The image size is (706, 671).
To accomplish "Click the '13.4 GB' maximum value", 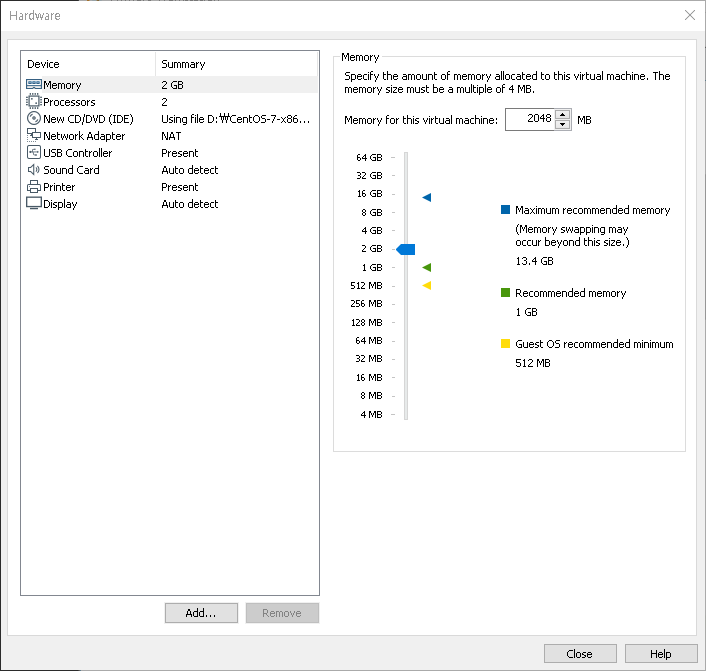I will pyautogui.click(x=534, y=261).
